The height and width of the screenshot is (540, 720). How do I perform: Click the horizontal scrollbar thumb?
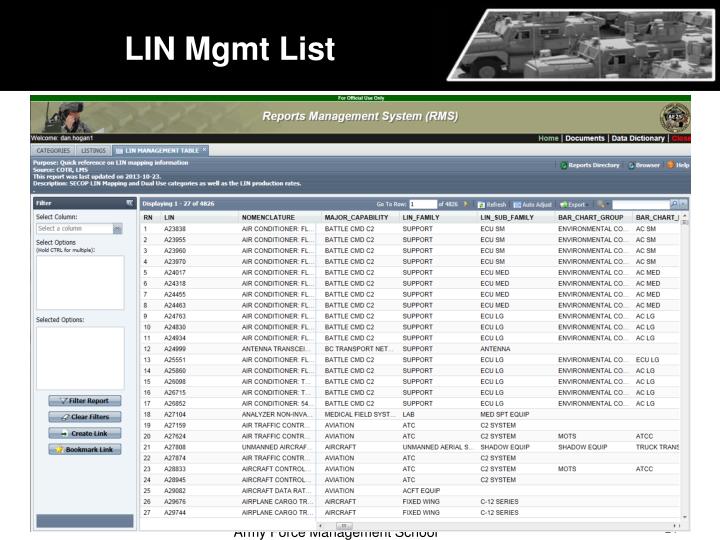click(344, 526)
